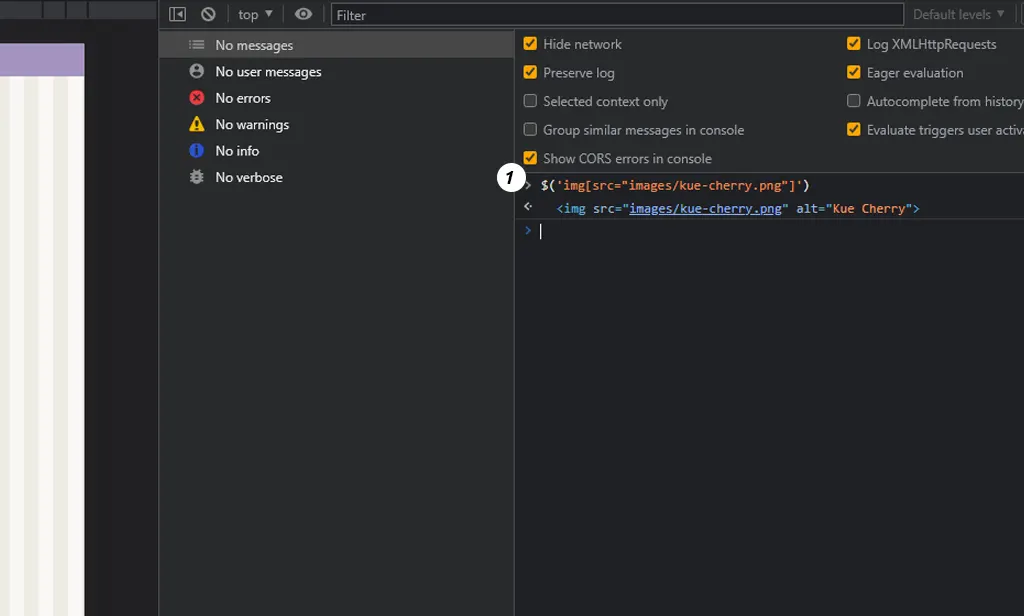The image size is (1024, 616).
Task: Select the No verbose sidebar row
Action: 336,177
